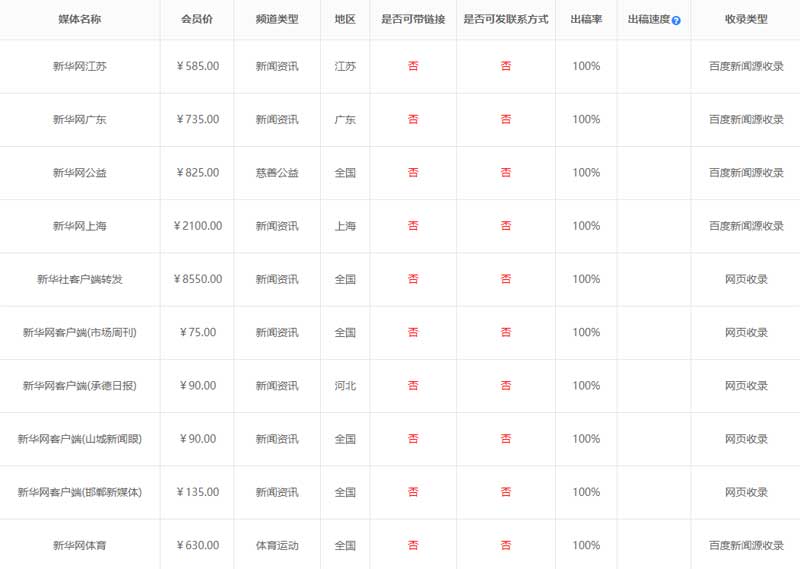The height and width of the screenshot is (569, 800).
Task: Select 新华网客户端(承德日报) media name
Action: (80, 386)
